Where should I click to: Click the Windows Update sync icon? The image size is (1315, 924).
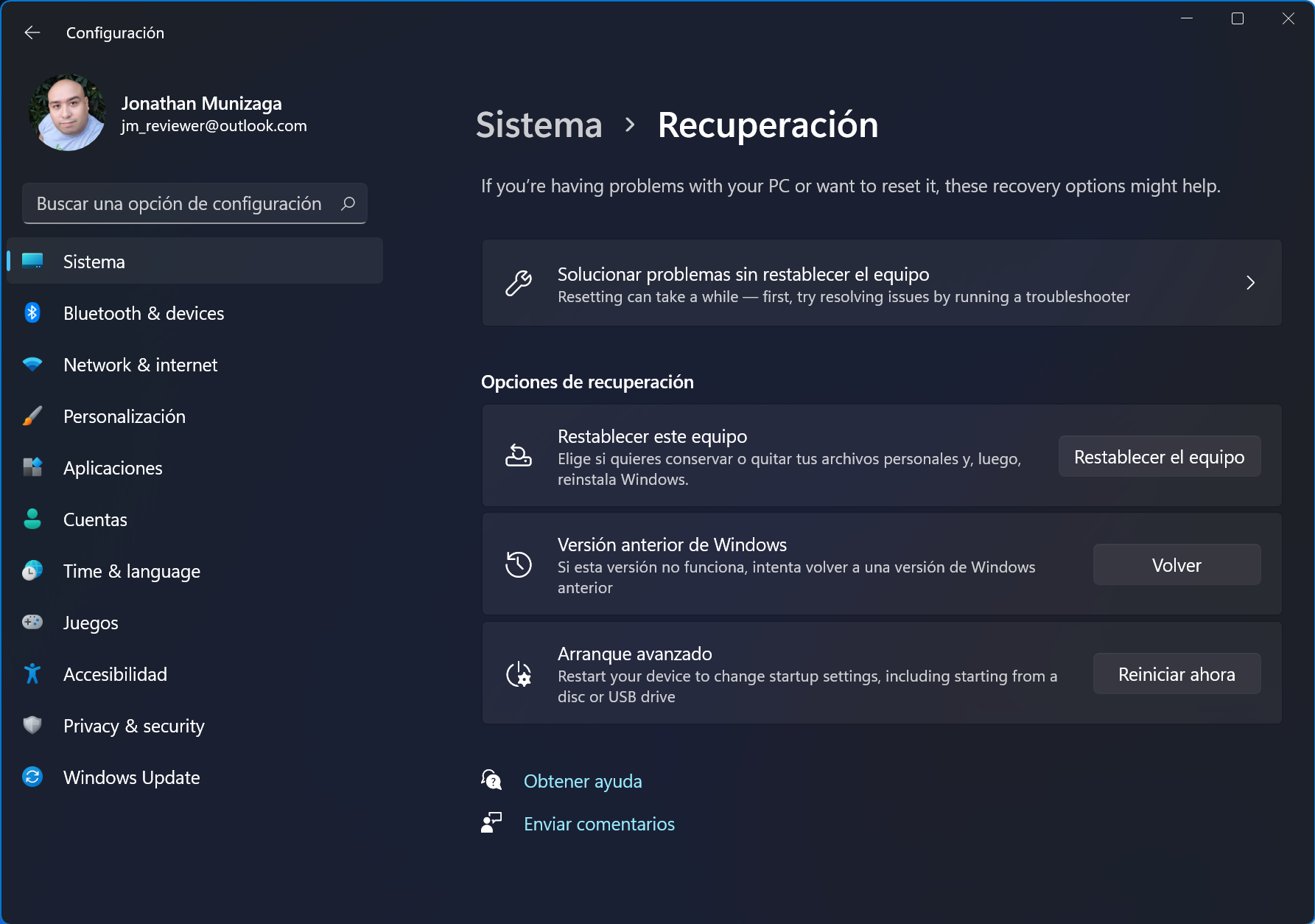tap(32, 777)
